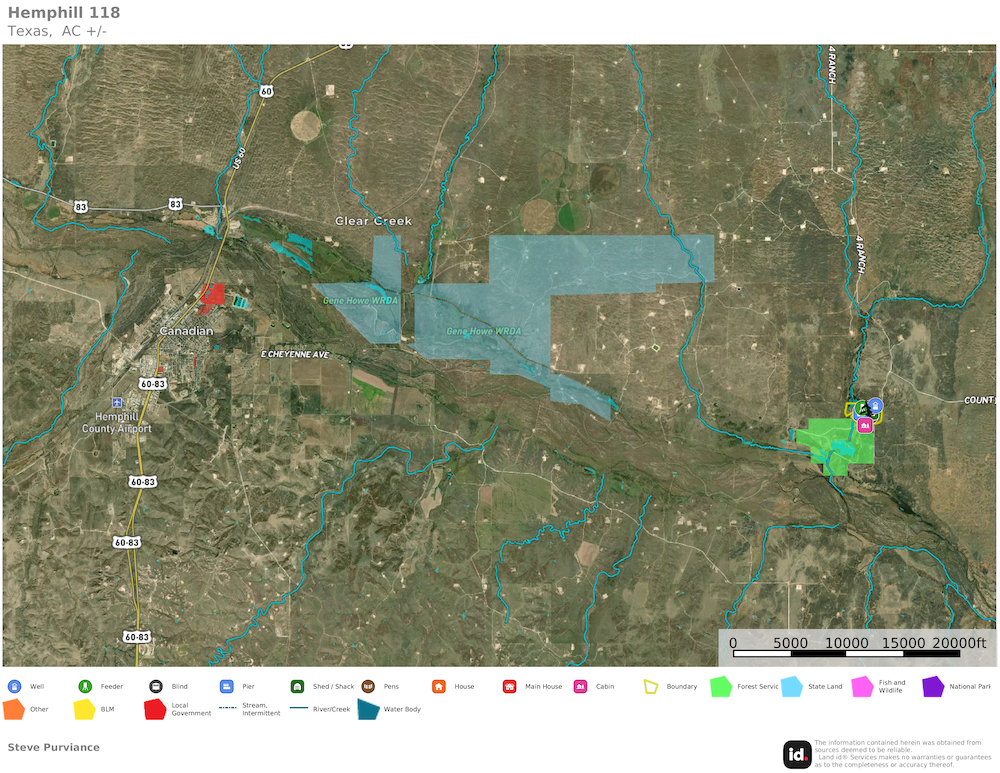Select the green Feeder legend icon

click(85, 687)
